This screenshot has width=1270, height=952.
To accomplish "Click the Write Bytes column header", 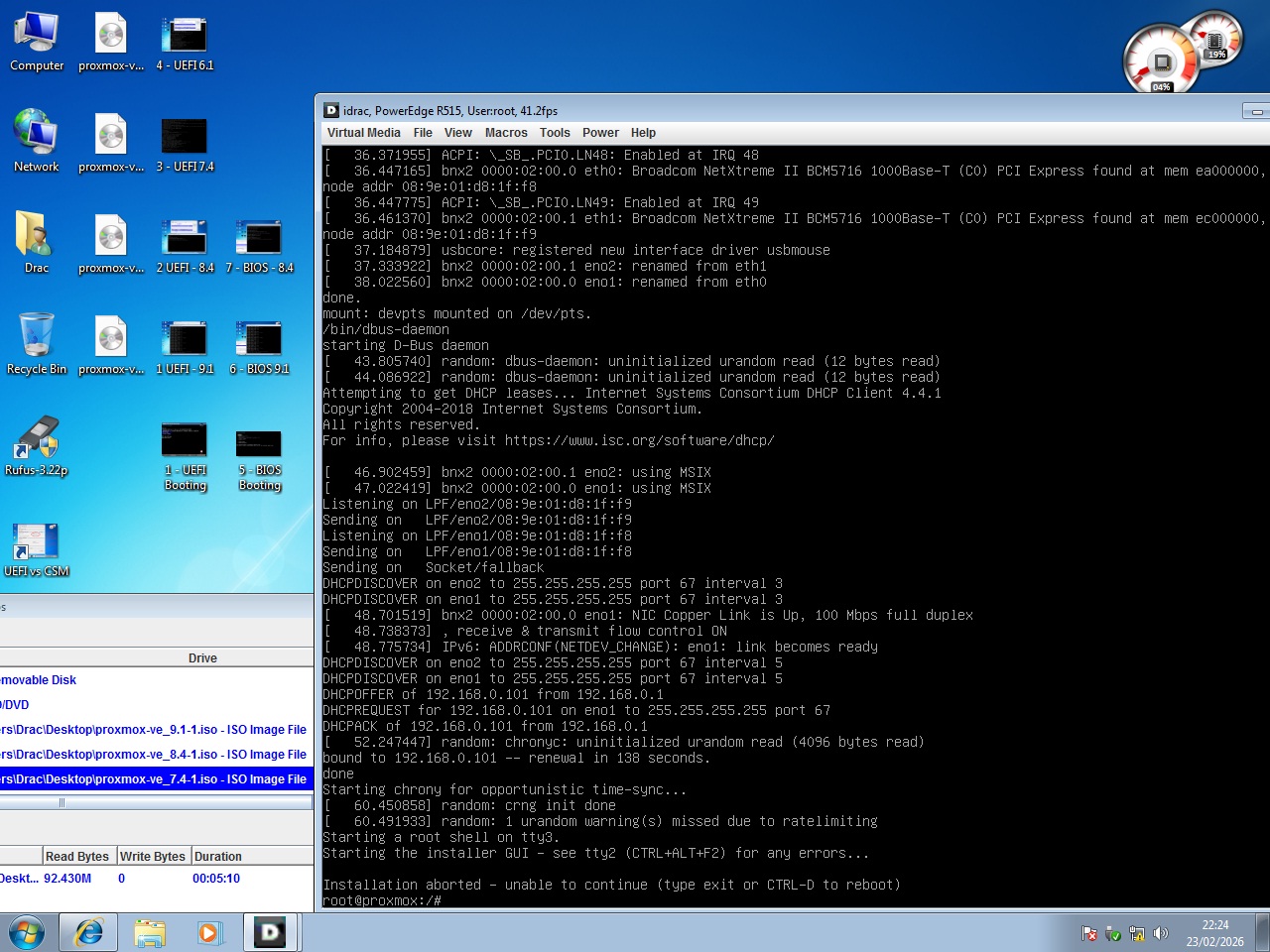I will coord(153,856).
